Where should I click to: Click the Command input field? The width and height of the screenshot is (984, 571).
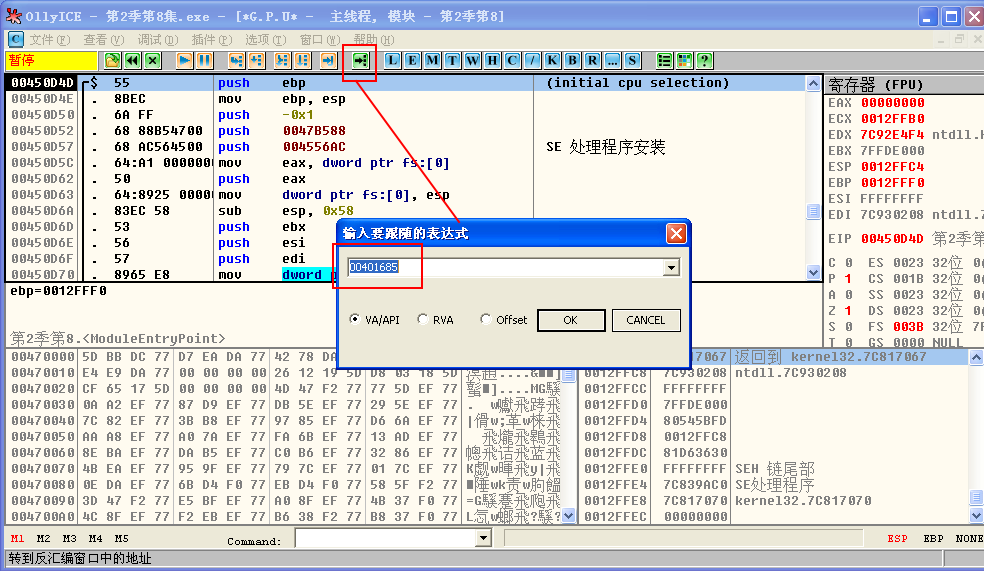click(x=386, y=538)
